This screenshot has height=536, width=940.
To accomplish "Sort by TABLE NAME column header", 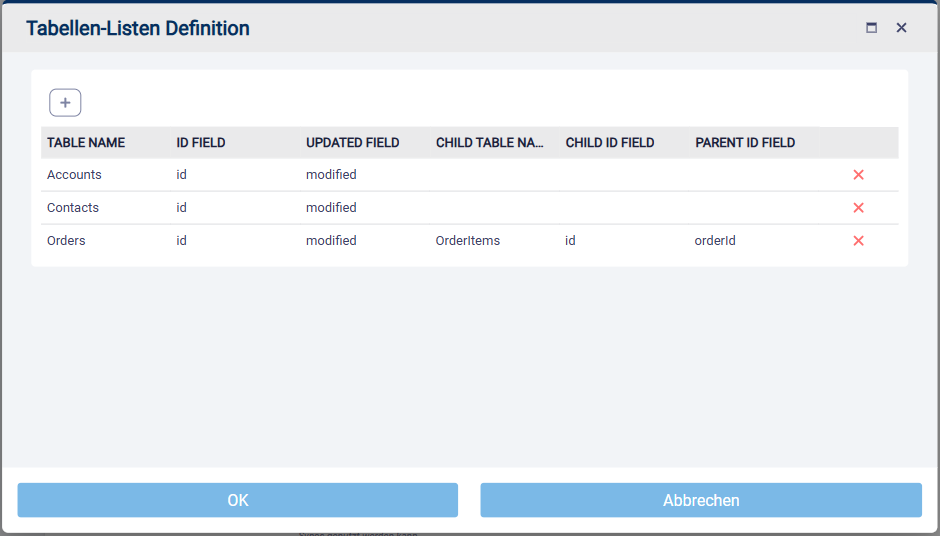I will pyautogui.click(x=86, y=143).
